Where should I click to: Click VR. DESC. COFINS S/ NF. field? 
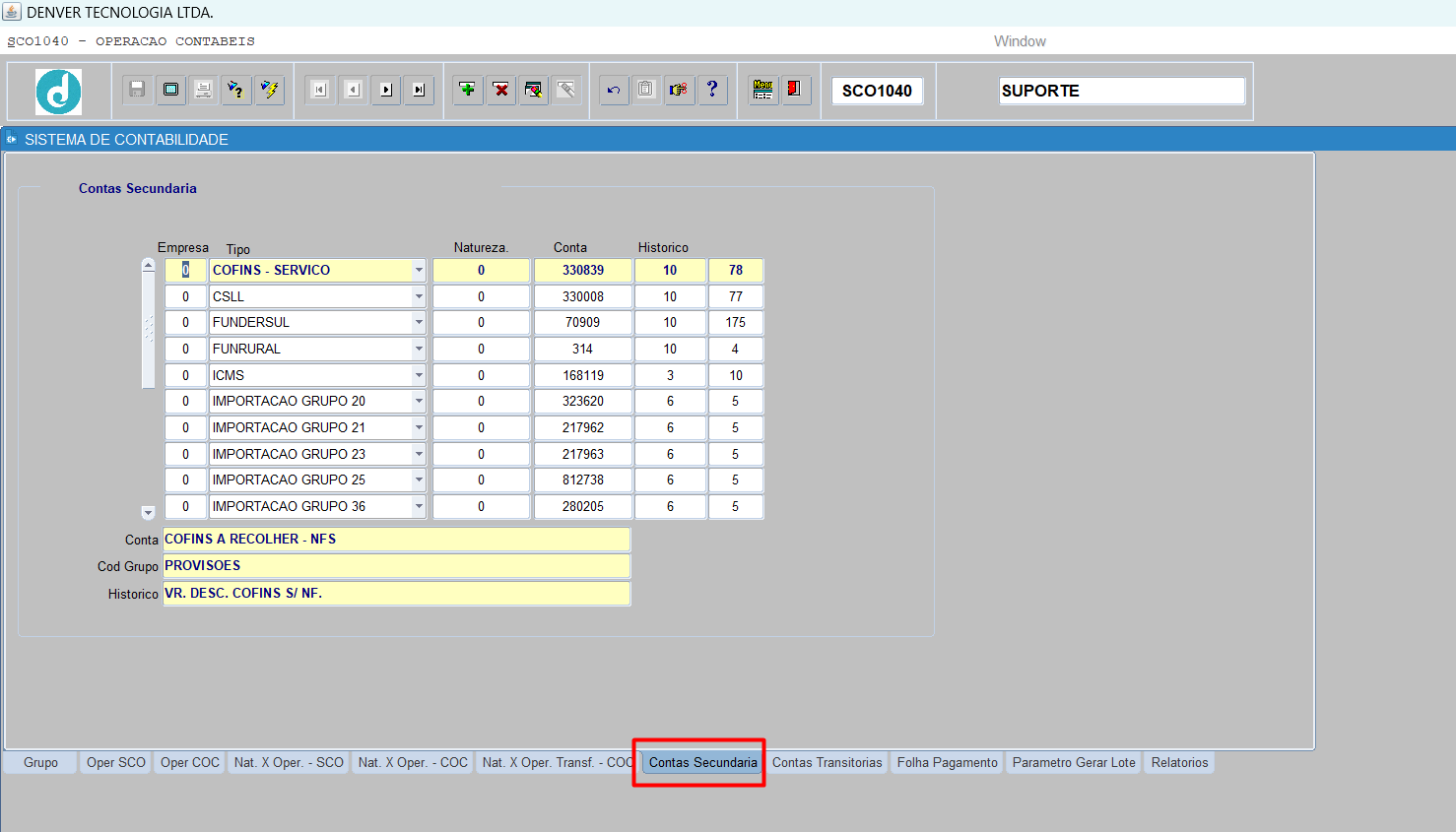(396, 594)
